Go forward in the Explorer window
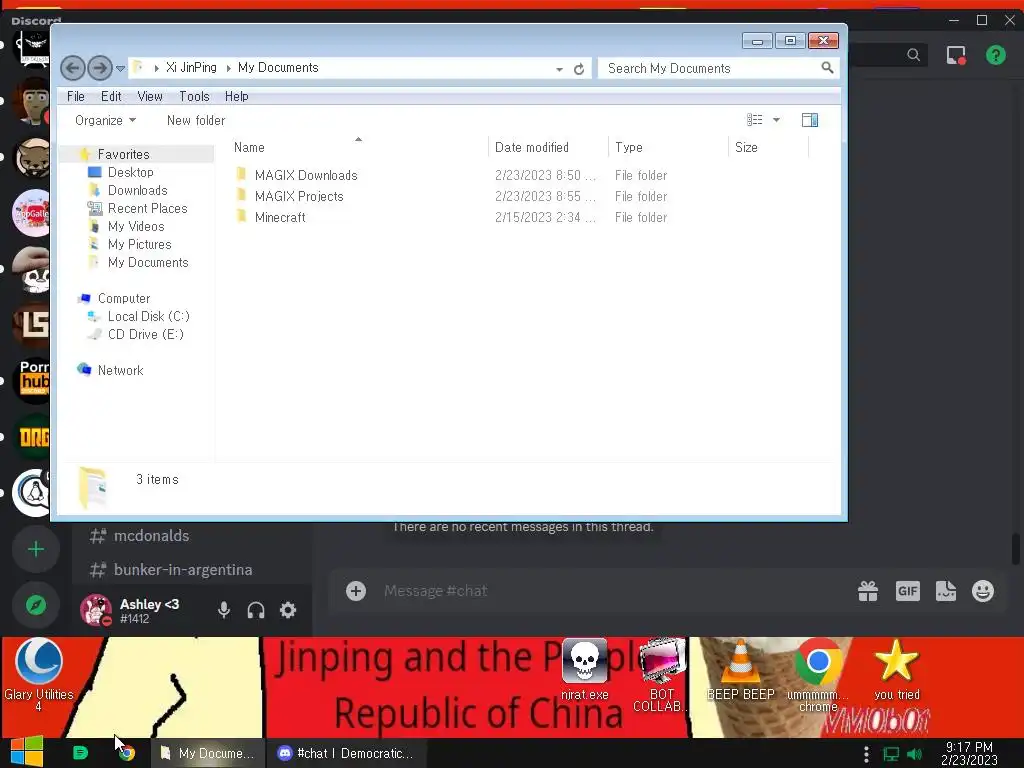 pyautogui.click(x=99, y=68)
